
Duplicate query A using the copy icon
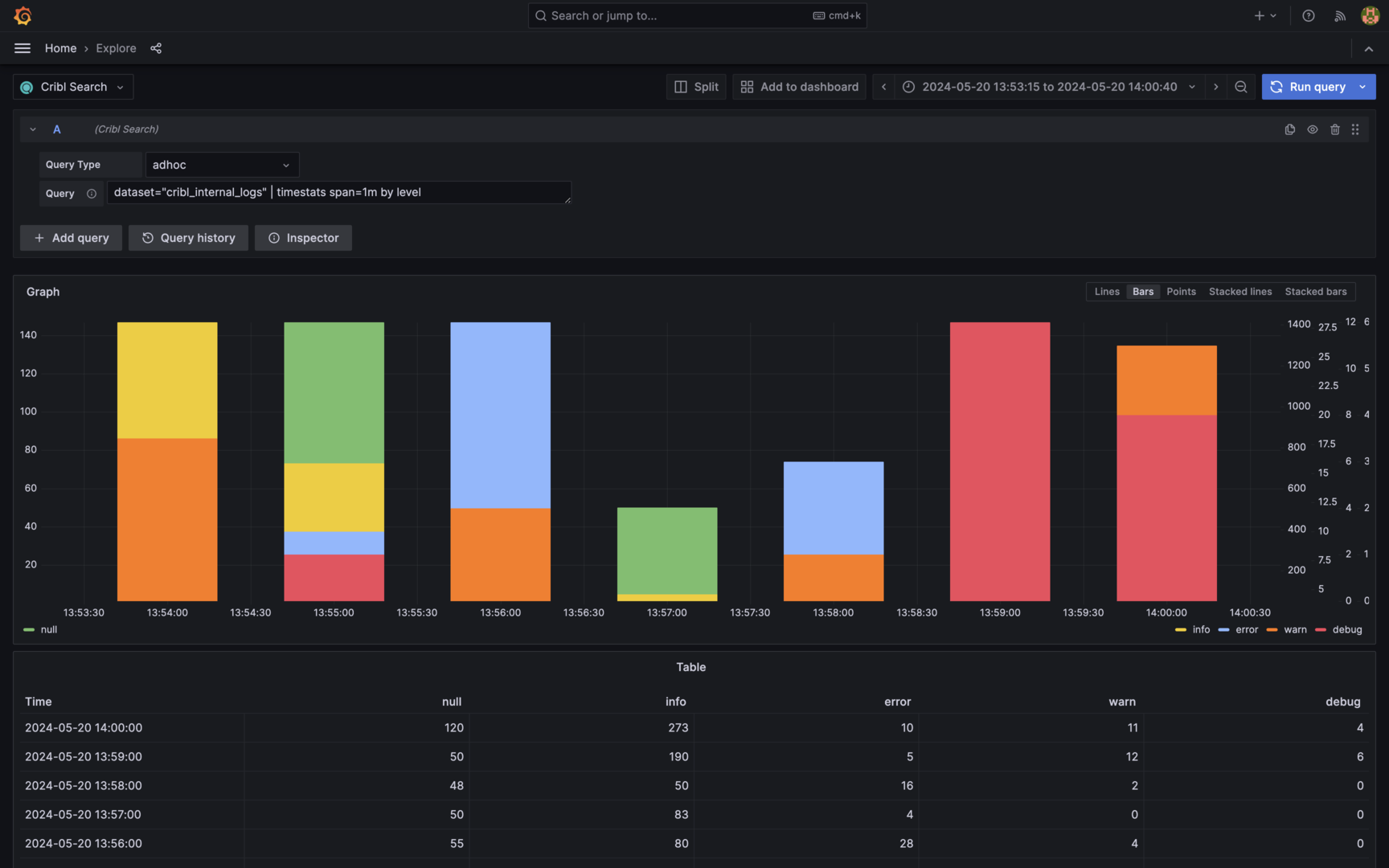point(1289,129)
